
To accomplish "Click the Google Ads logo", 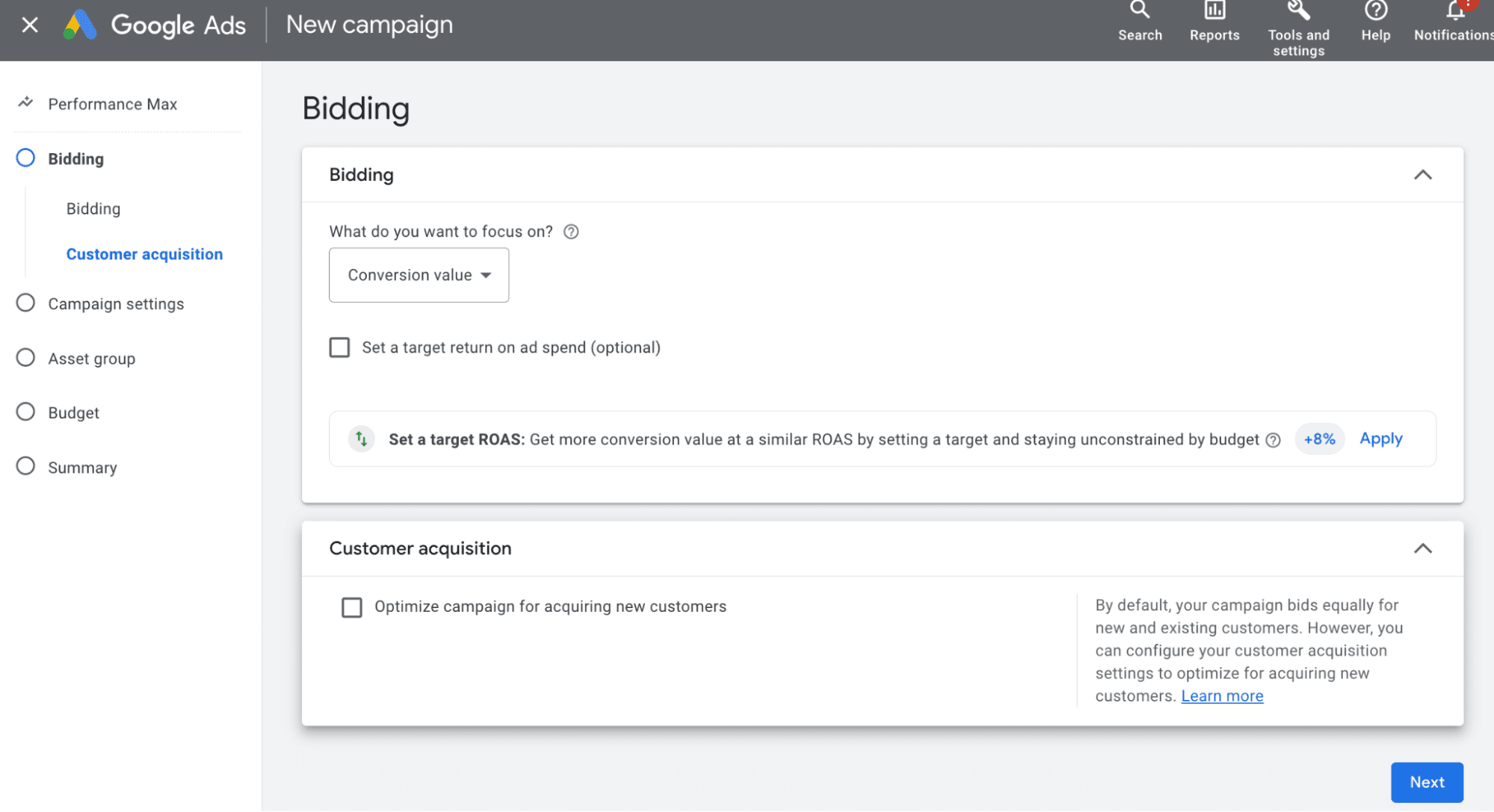I will coord(81,25).
